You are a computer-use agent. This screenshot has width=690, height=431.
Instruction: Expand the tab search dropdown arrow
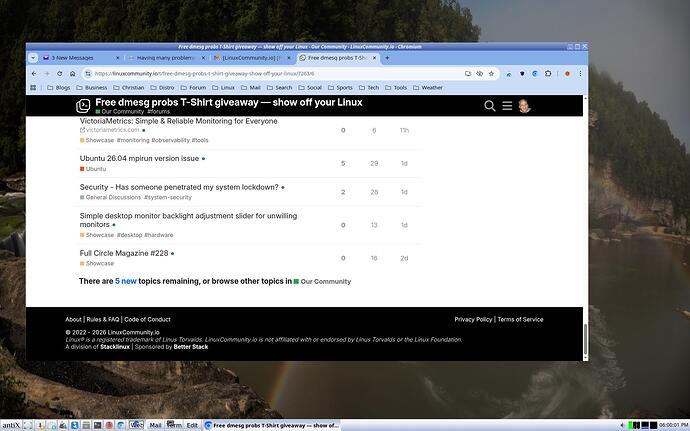33,58
